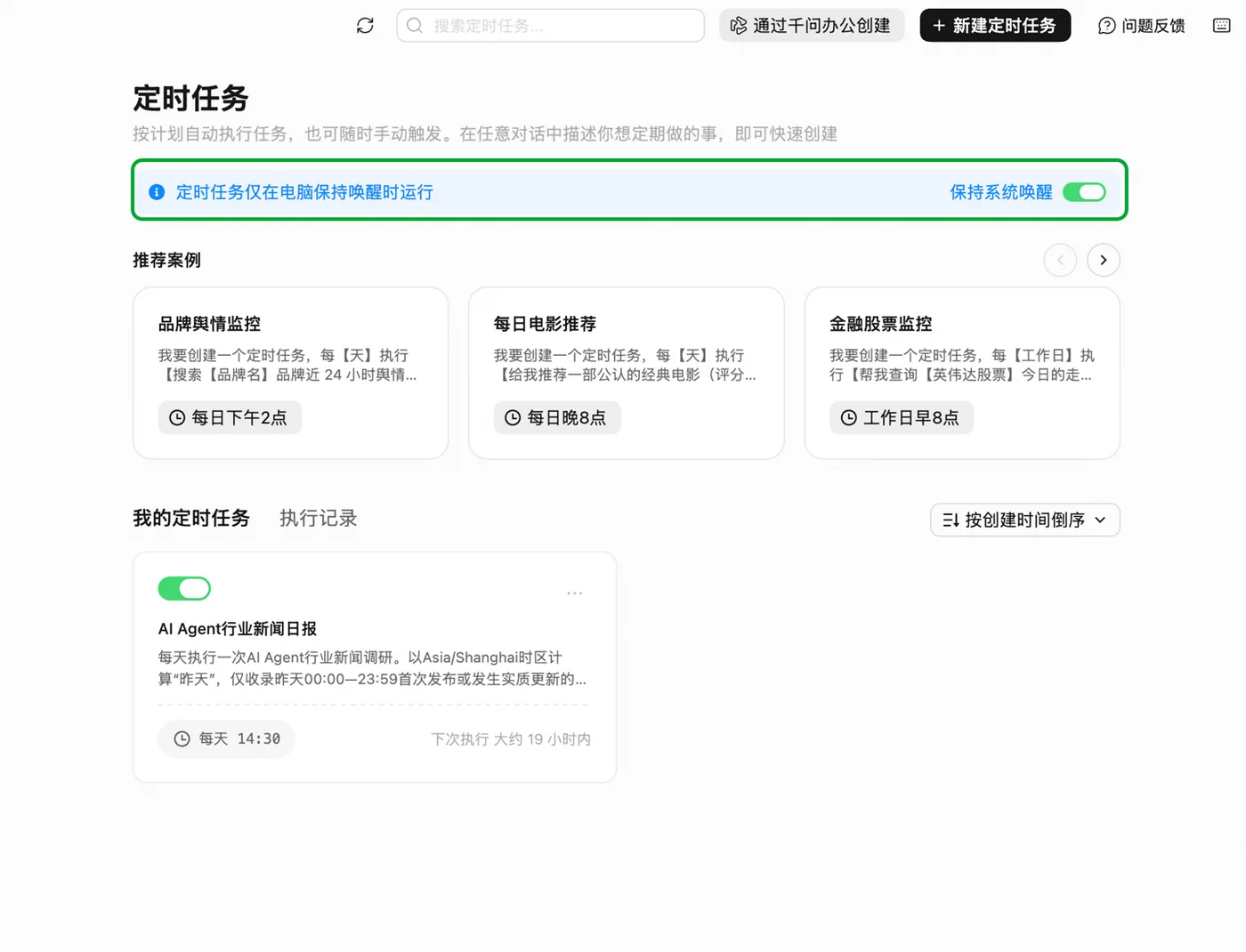Screen dimensions: 1246x952
Task: Click previous arrow for 推荐案例
Action: 1060,260
